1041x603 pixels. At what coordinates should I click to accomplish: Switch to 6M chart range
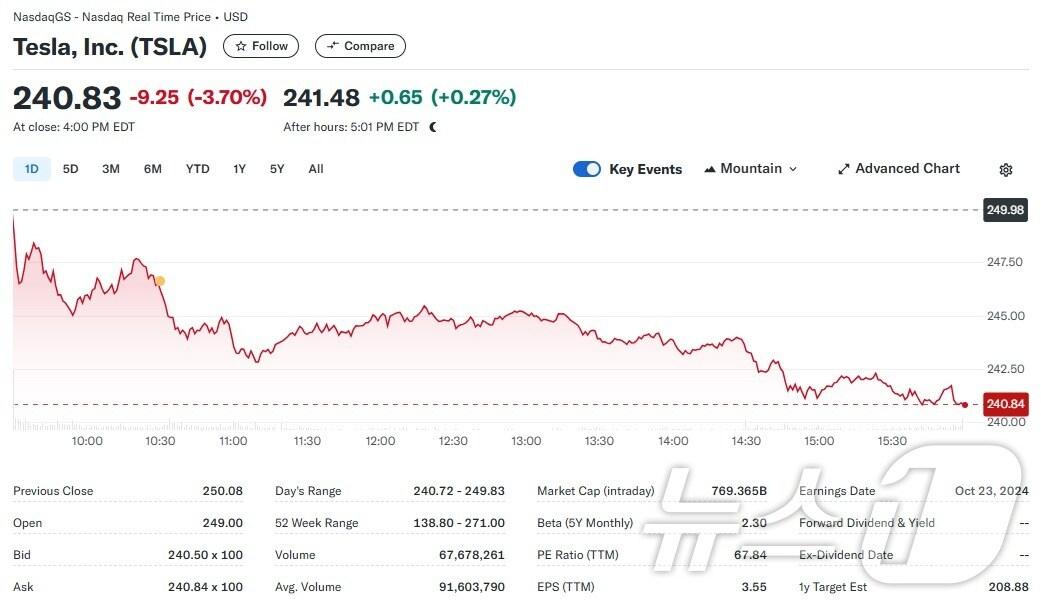[152, 169]
